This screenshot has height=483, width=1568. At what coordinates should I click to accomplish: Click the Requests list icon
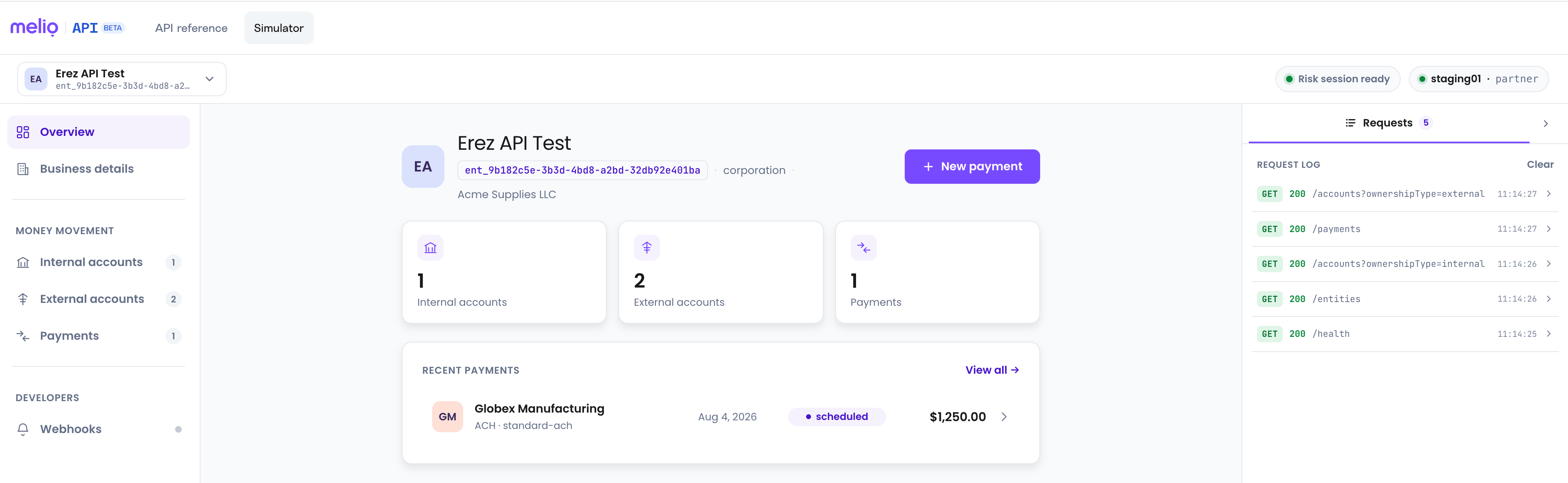coord(1351,123)
